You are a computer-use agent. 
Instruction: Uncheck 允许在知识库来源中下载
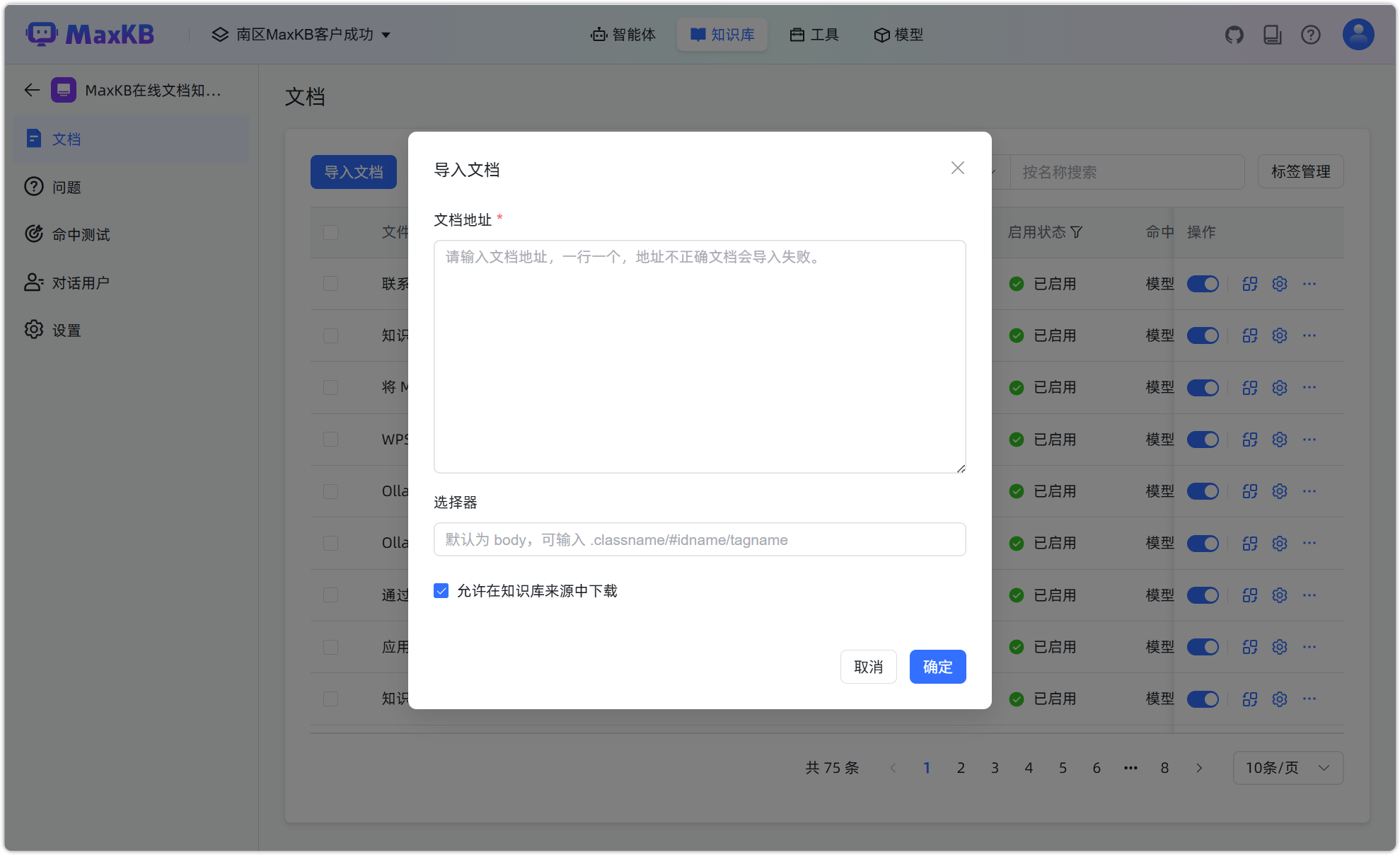[441, 590]
